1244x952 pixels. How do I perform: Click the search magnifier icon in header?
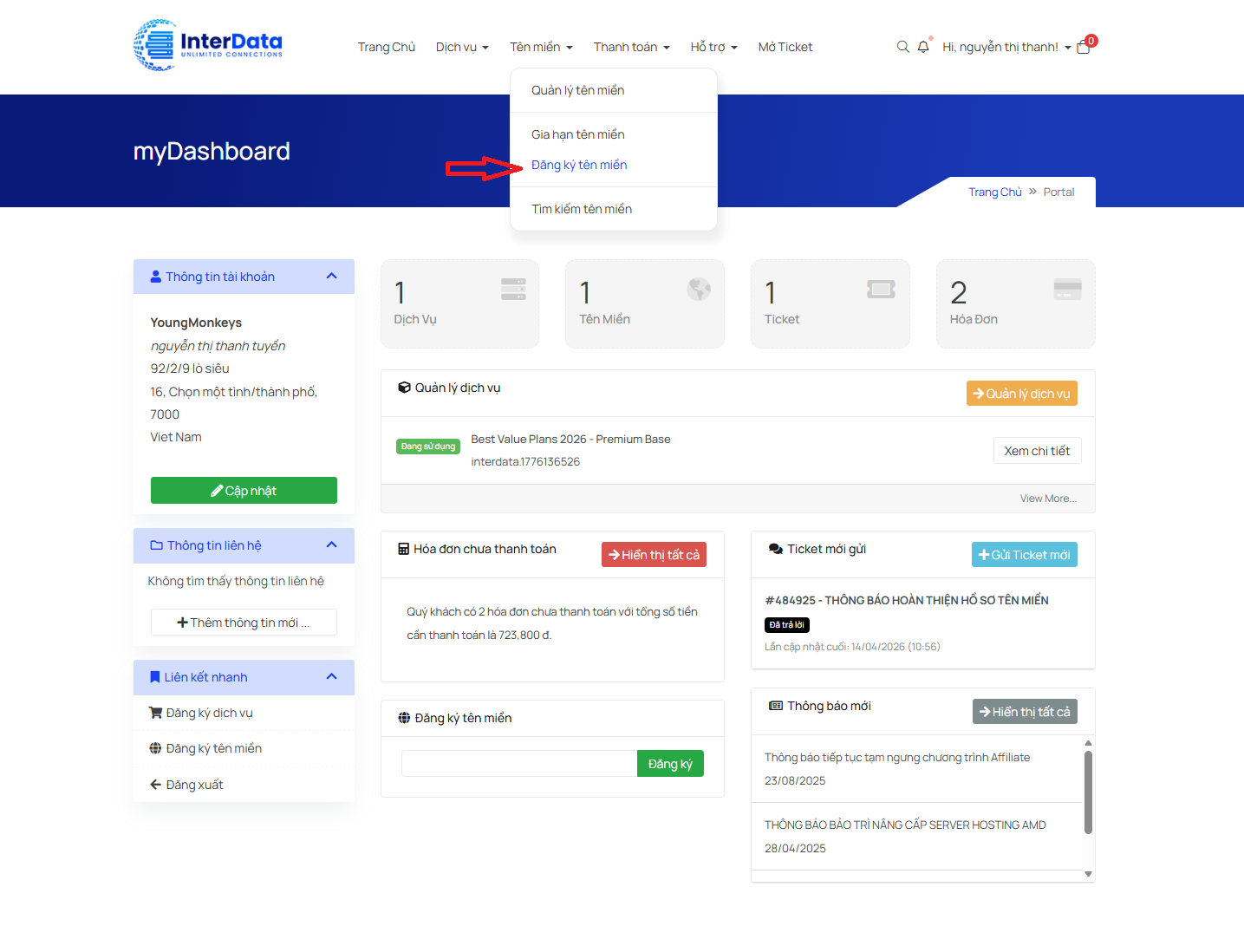point(902,47)
